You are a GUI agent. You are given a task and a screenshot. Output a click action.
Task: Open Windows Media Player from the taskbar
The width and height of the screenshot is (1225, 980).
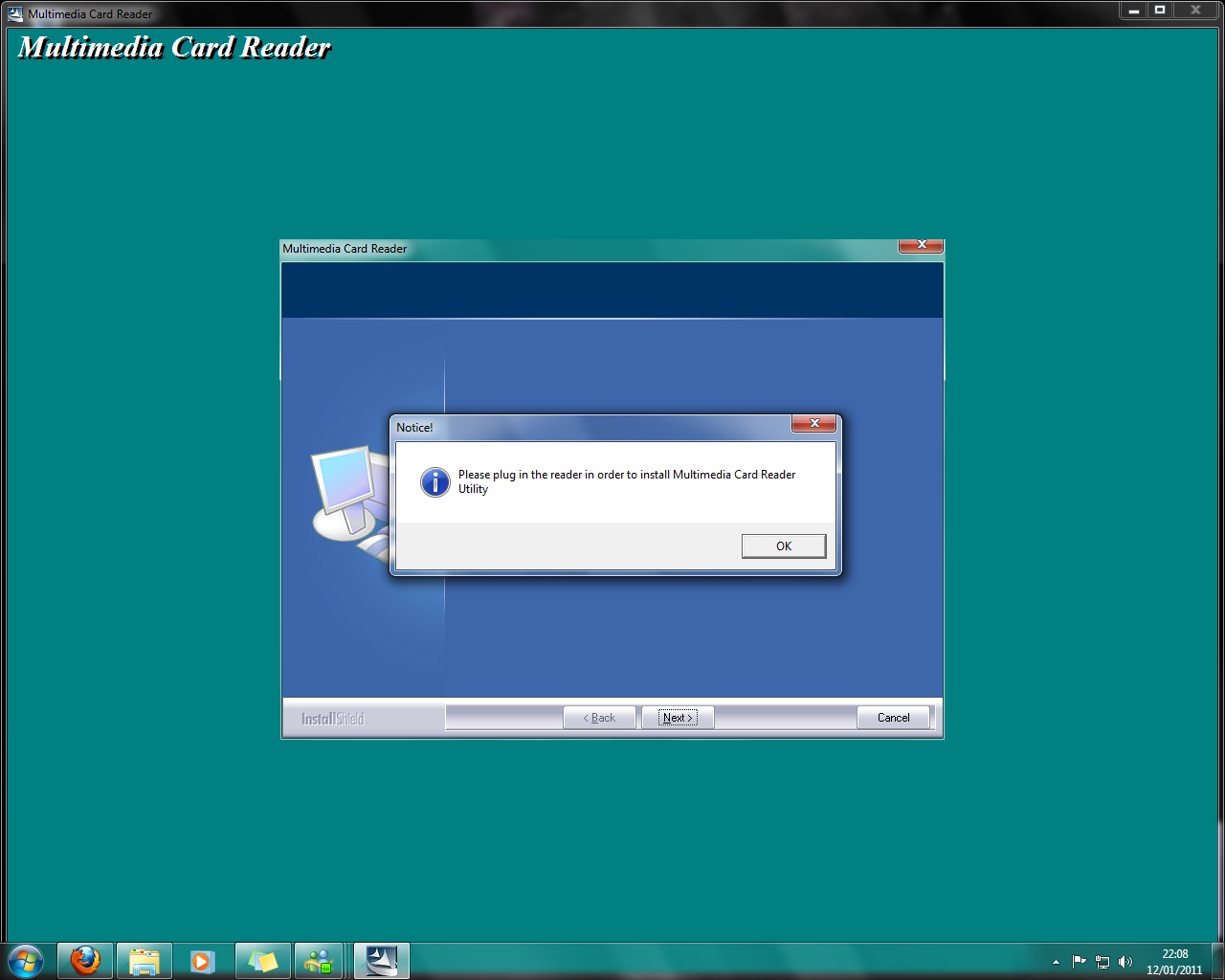click(x=202, y=961)
